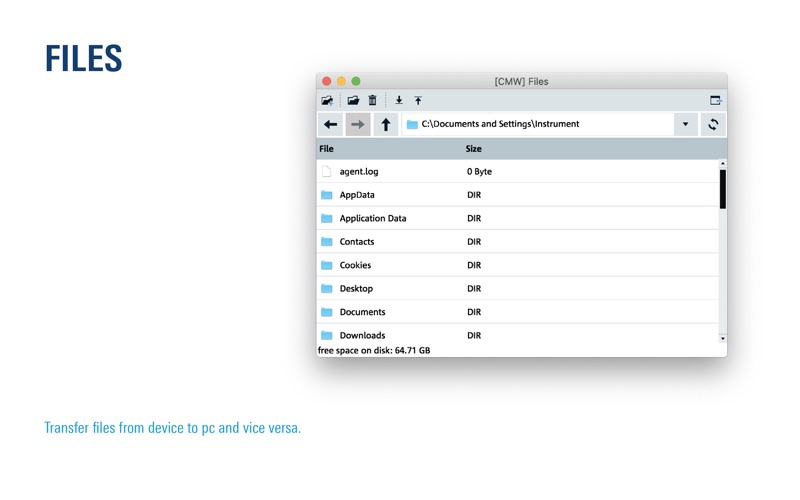
Task: Click the folder icon beside Contacts
Action: [327, 242]
